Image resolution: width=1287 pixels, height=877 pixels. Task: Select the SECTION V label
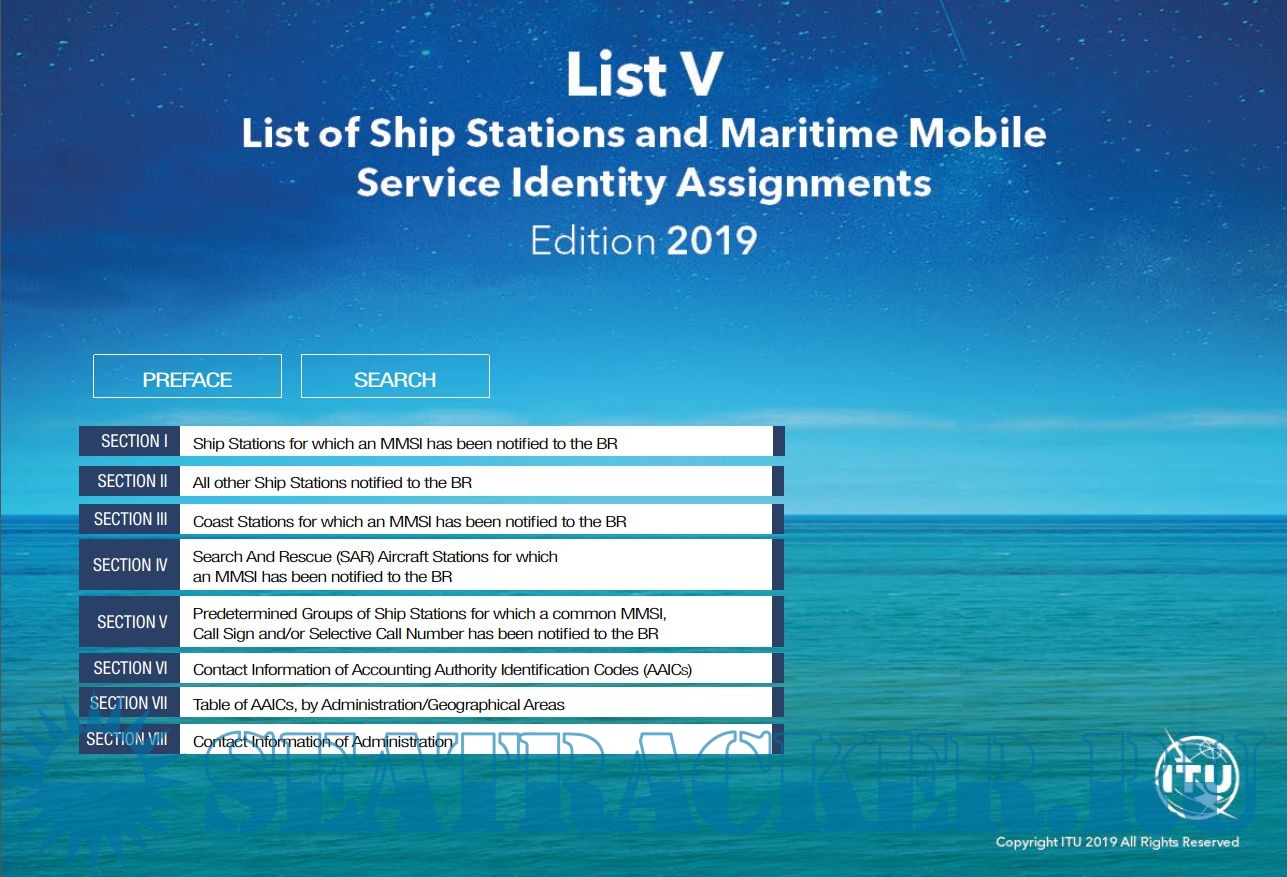[x=129, y=621]
